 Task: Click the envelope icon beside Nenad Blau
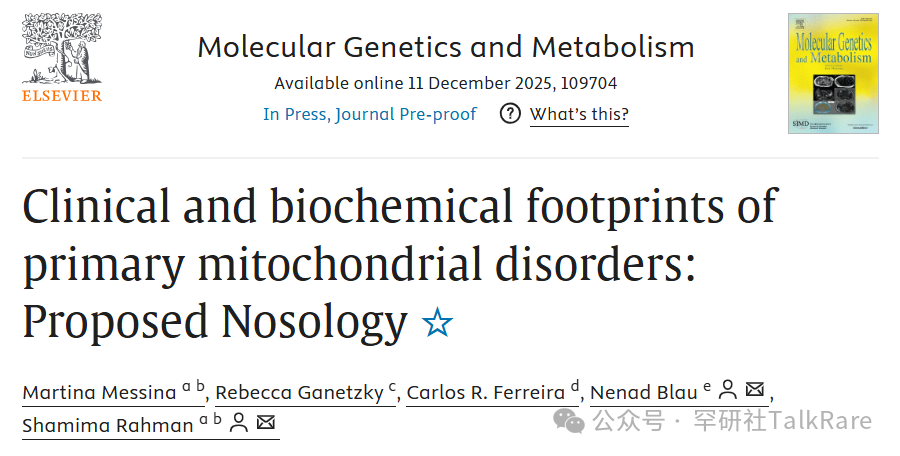756,390
